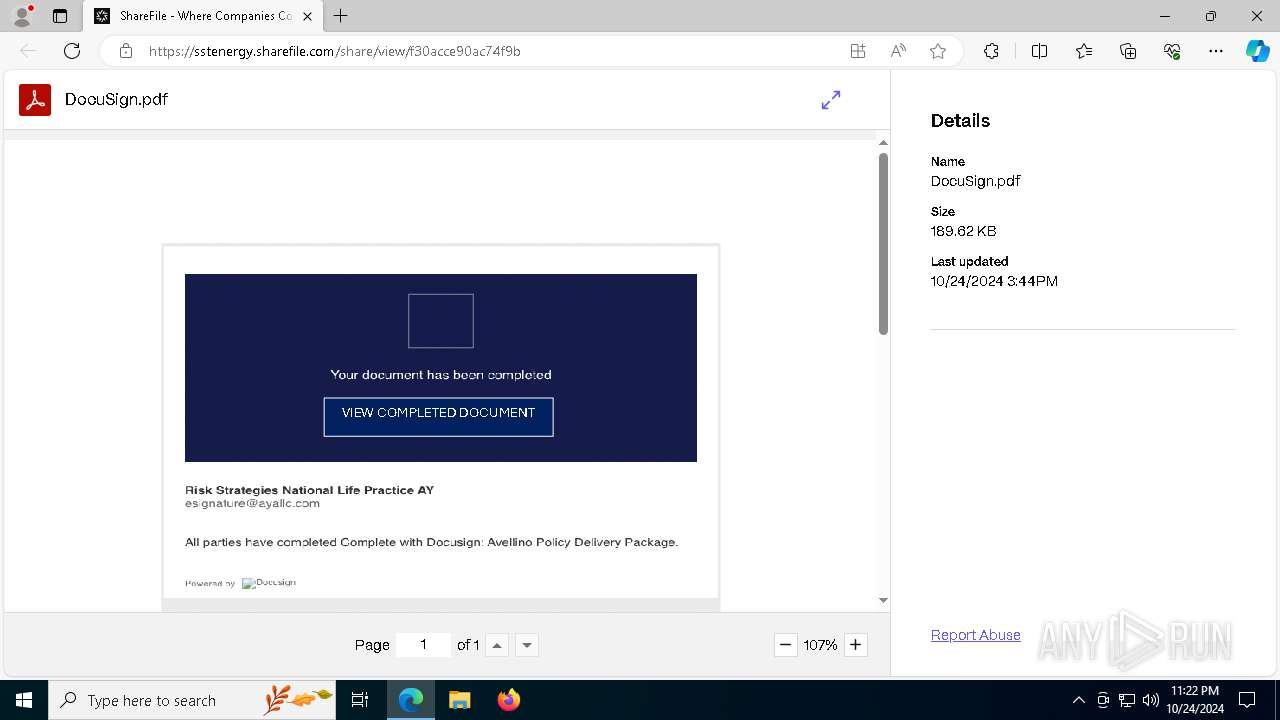Toggle split screen view
This screenshot has height=720, width=1280.
1039,51
